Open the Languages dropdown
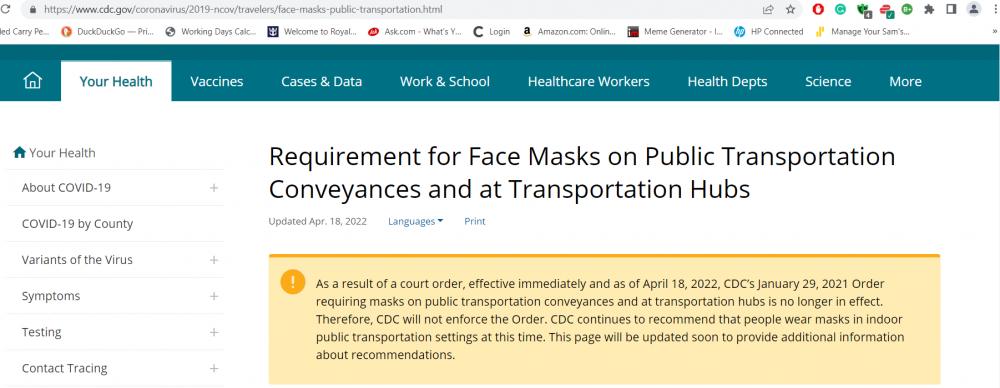The width and height of the screenshot is (1000, 388). coord(416,221)
